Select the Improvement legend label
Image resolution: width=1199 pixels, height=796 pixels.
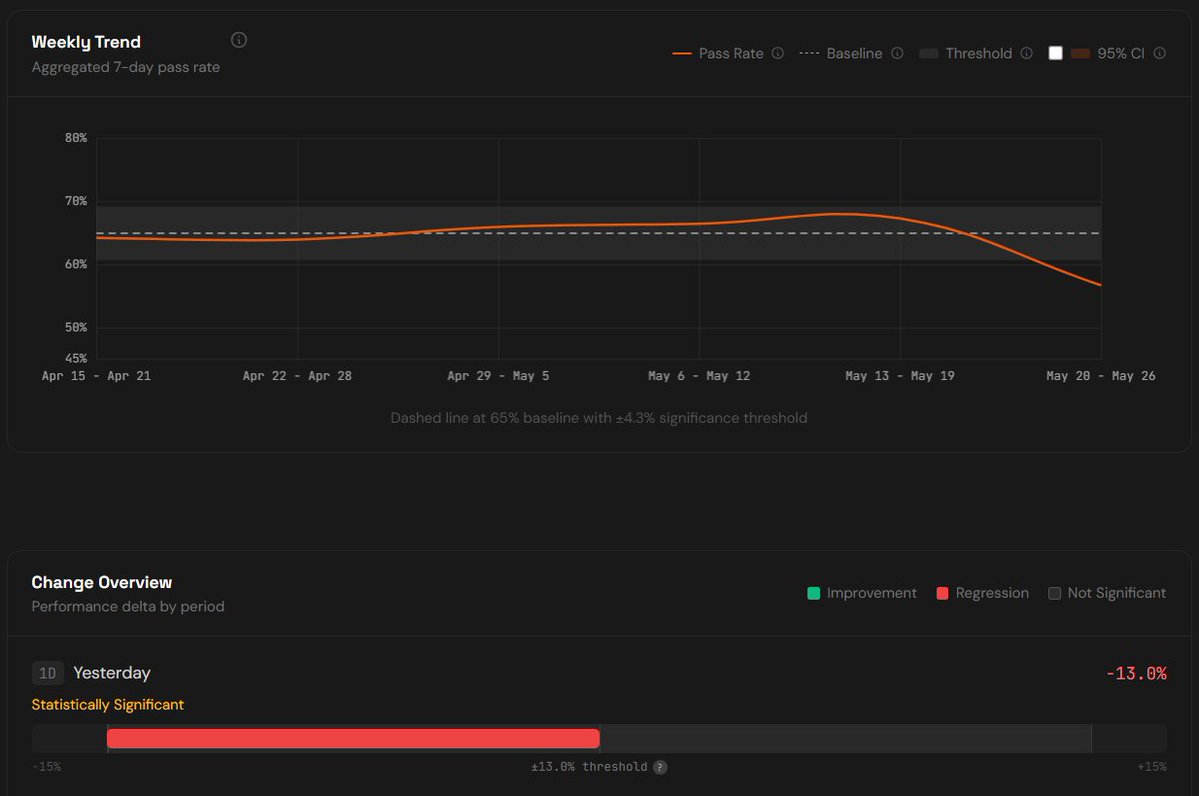pyautogui.click(x=872, y=593)
